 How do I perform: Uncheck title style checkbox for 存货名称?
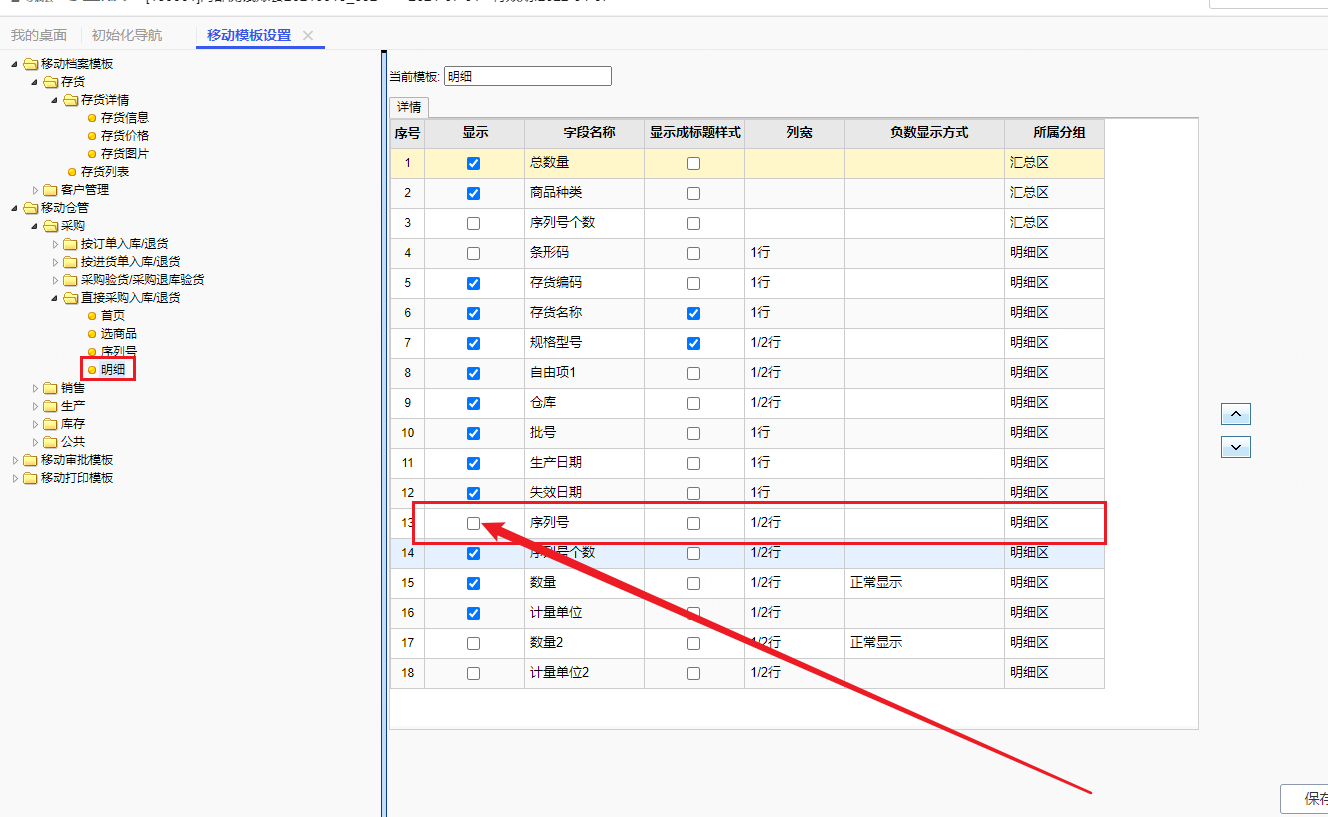(x=693, y=313)
